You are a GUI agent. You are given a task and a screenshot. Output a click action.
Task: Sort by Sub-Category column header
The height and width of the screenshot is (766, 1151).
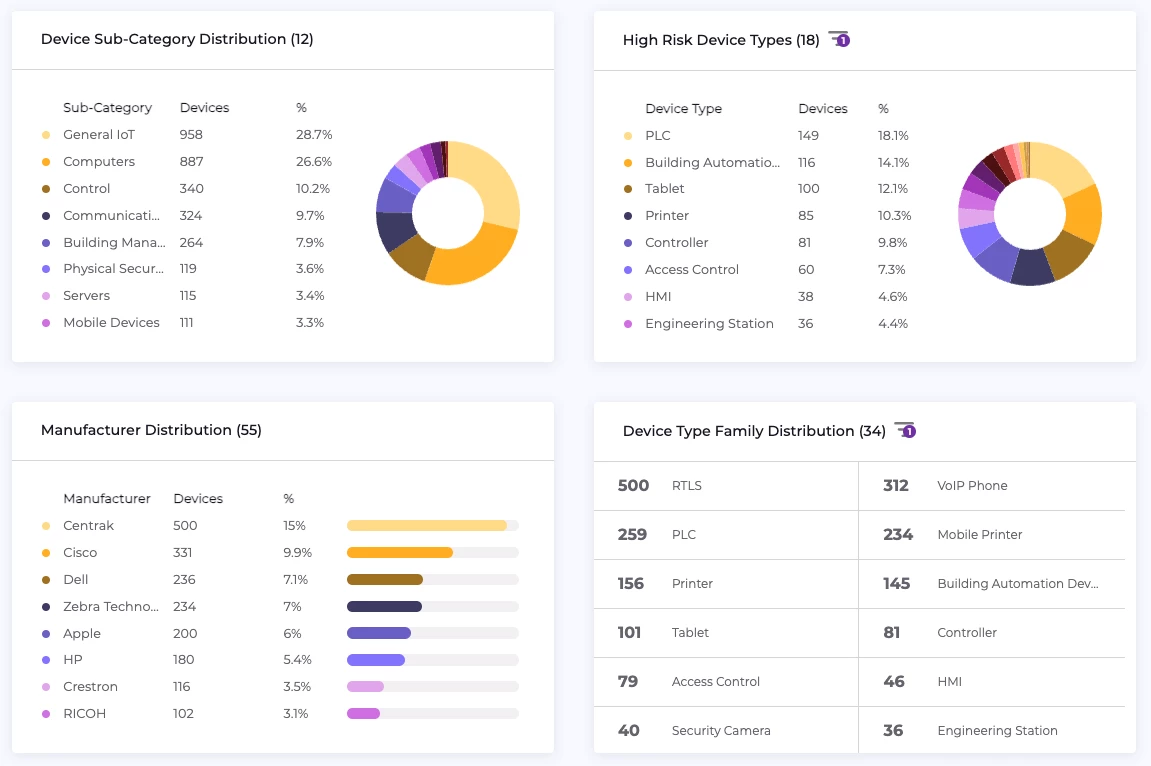pyautogui.click(x=107, y=108)
